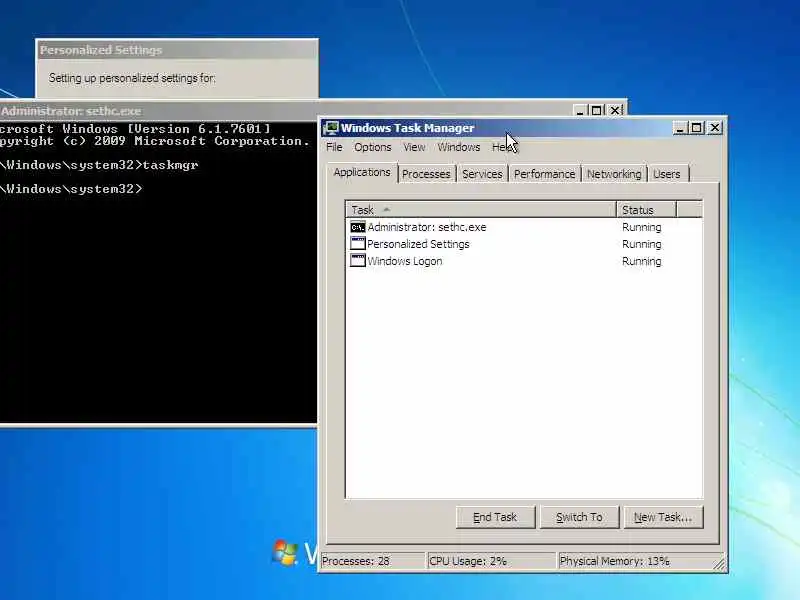This screenshot has height=600, width=800.
Task: Maximize the Administrator: sethc.exe command window
Action: click(x=596, y=110)
